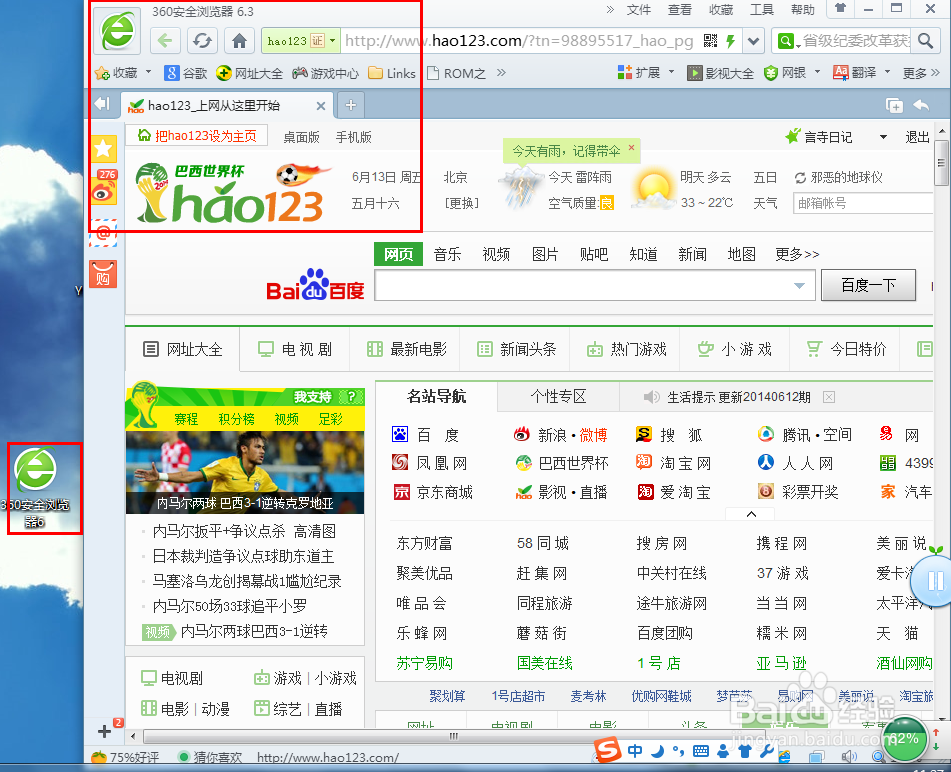Click the 北京 [更换] city link

[461, 203]
